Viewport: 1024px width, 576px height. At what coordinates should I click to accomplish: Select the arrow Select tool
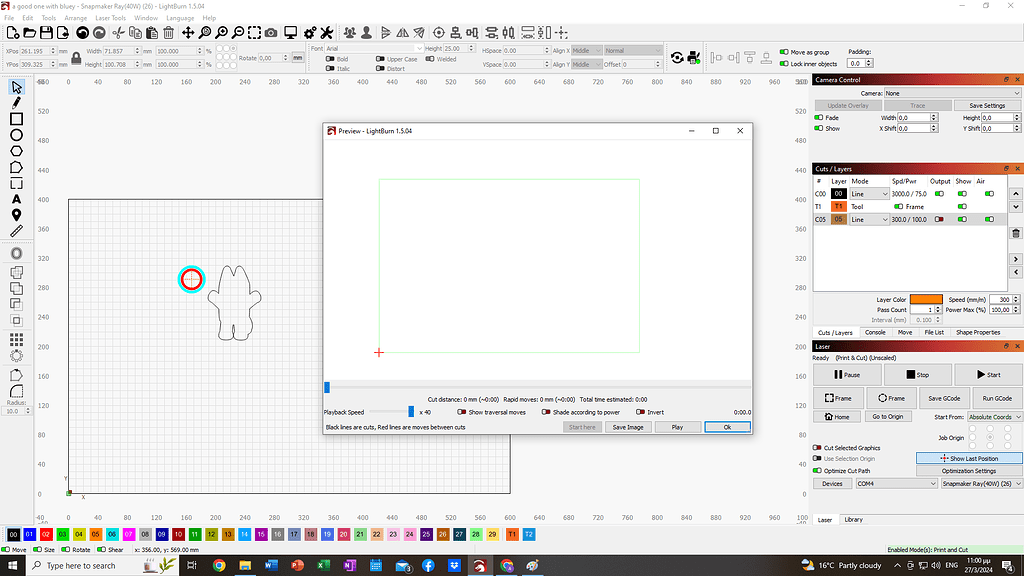(x=14, y=87)
